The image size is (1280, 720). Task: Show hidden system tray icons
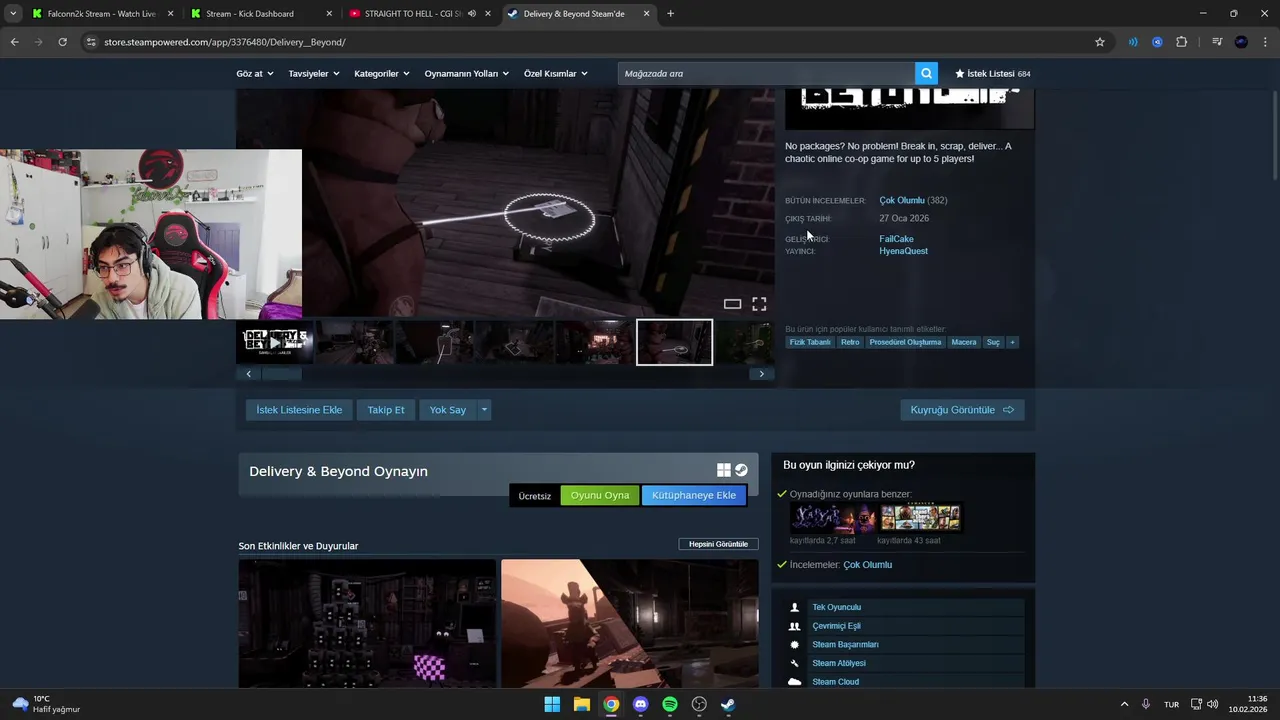tap(1124, 704)
